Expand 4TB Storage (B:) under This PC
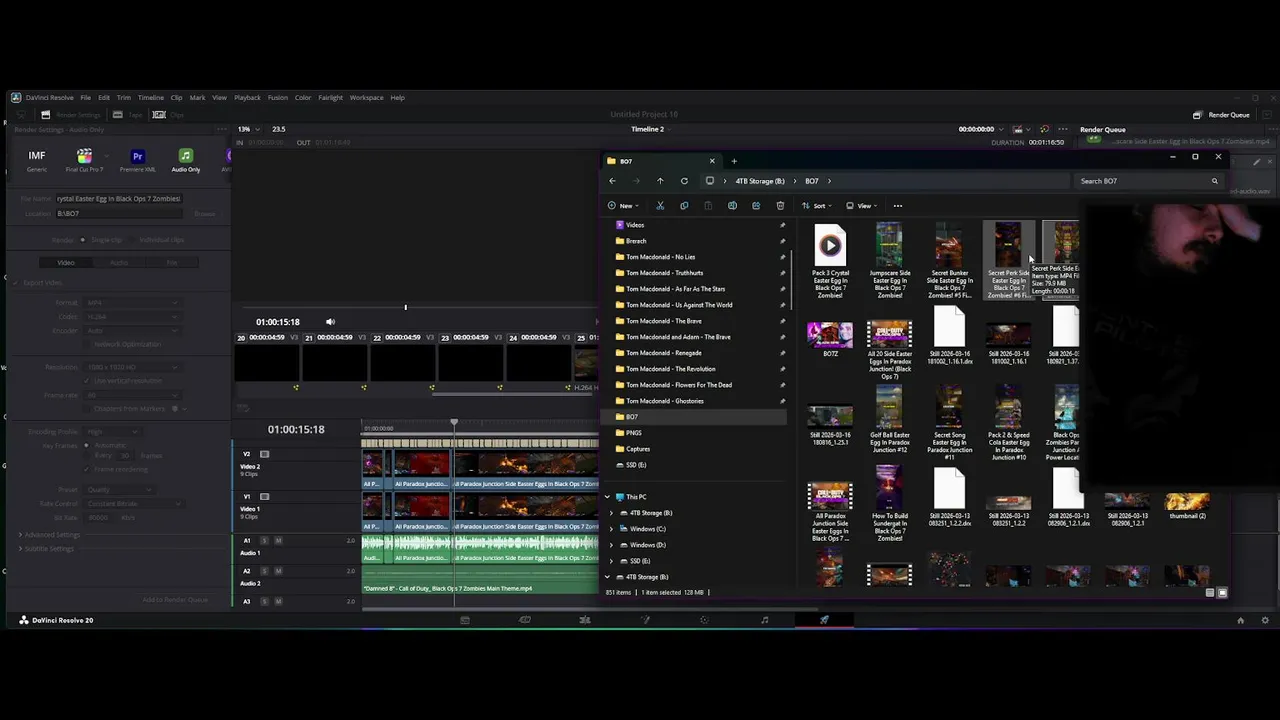This screenshot has width=1280, height=720. 612,513
